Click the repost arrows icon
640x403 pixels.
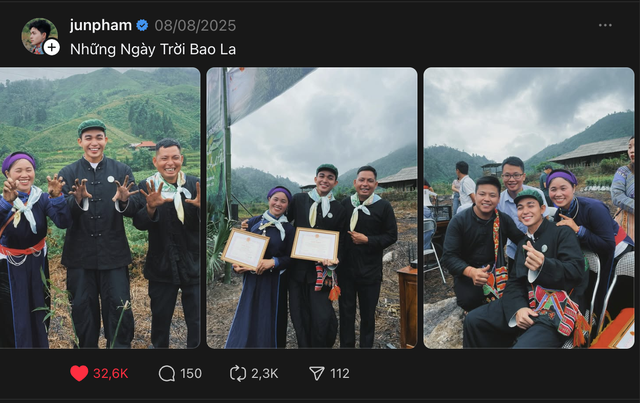[238, 373]
